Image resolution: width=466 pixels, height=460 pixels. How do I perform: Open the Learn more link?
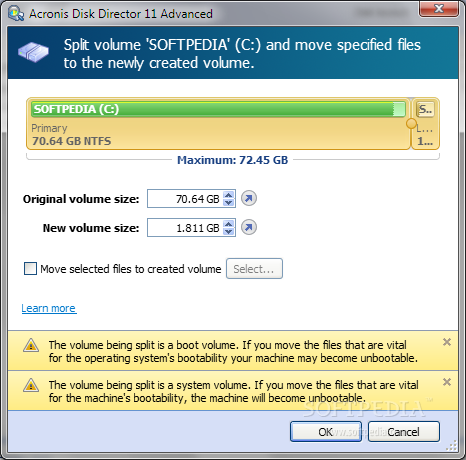[x=49, y=308]
